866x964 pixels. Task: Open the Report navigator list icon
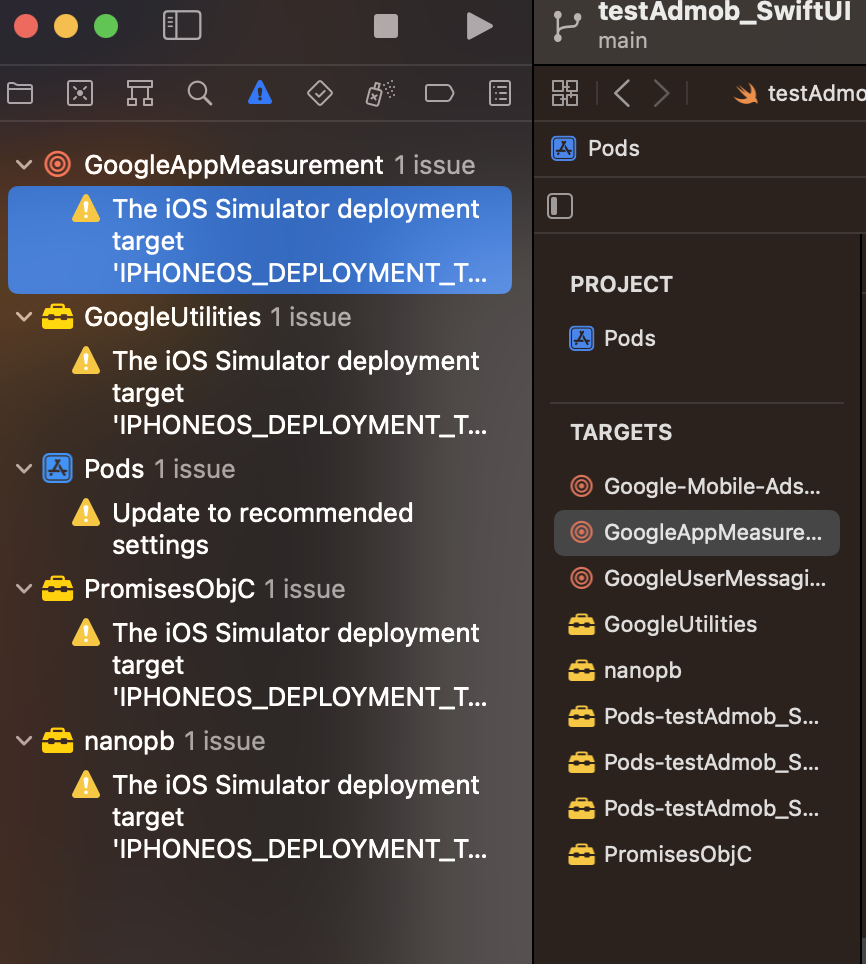[x=497, y=93]
